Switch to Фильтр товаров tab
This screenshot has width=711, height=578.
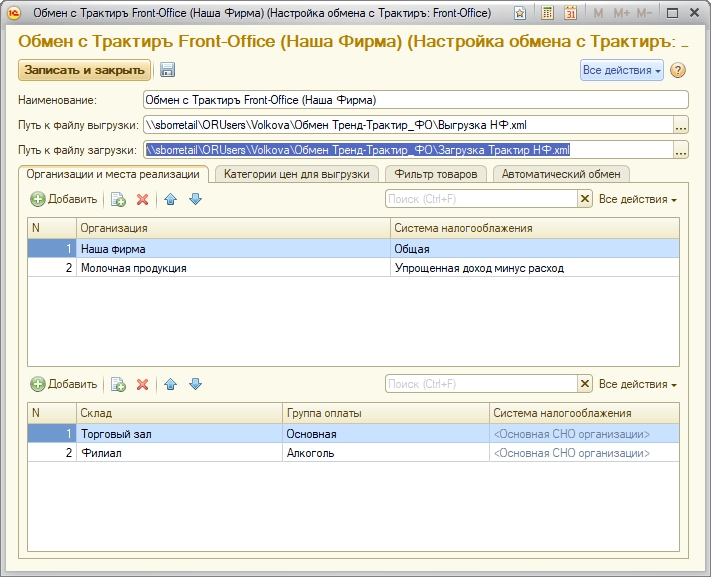[435, 174]
